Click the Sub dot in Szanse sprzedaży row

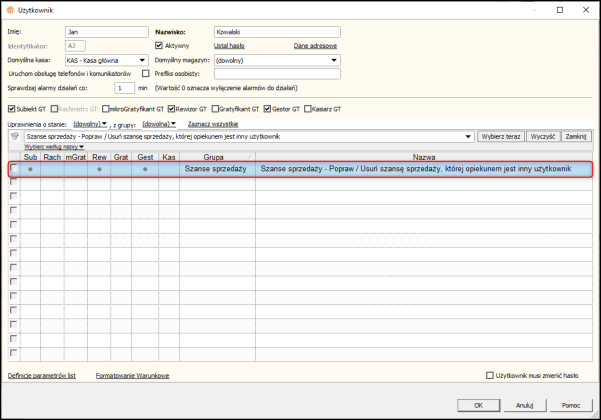pyautogui.click(x=30, y=169)
